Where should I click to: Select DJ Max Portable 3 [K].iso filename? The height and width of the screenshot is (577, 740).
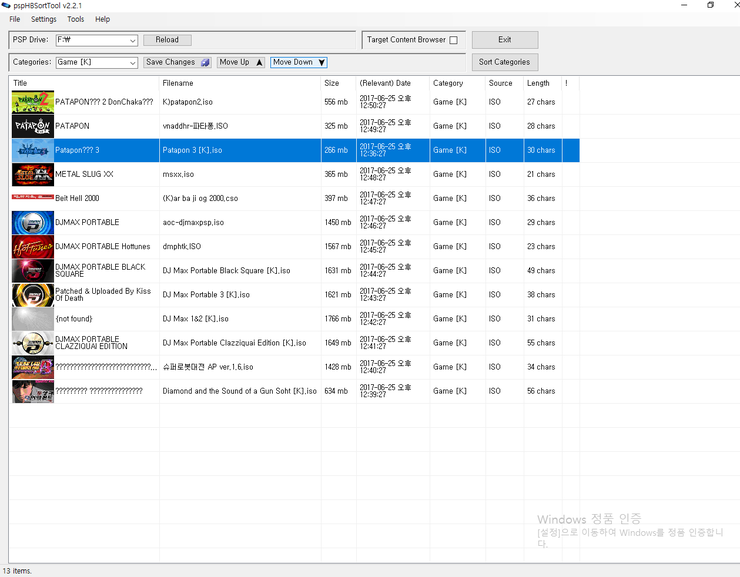(x=206, y=294)
